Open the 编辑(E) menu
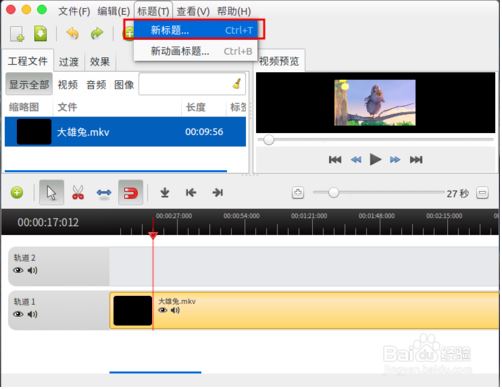 [114, 11]
